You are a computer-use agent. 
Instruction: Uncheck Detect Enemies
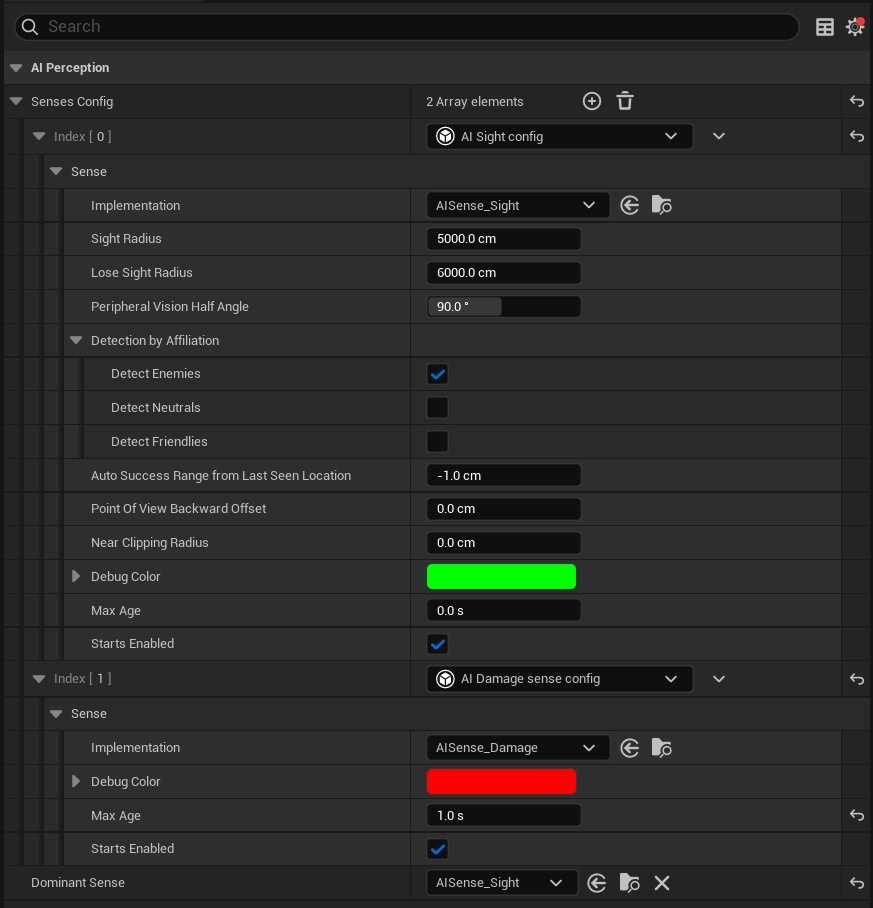pos(437,374)
